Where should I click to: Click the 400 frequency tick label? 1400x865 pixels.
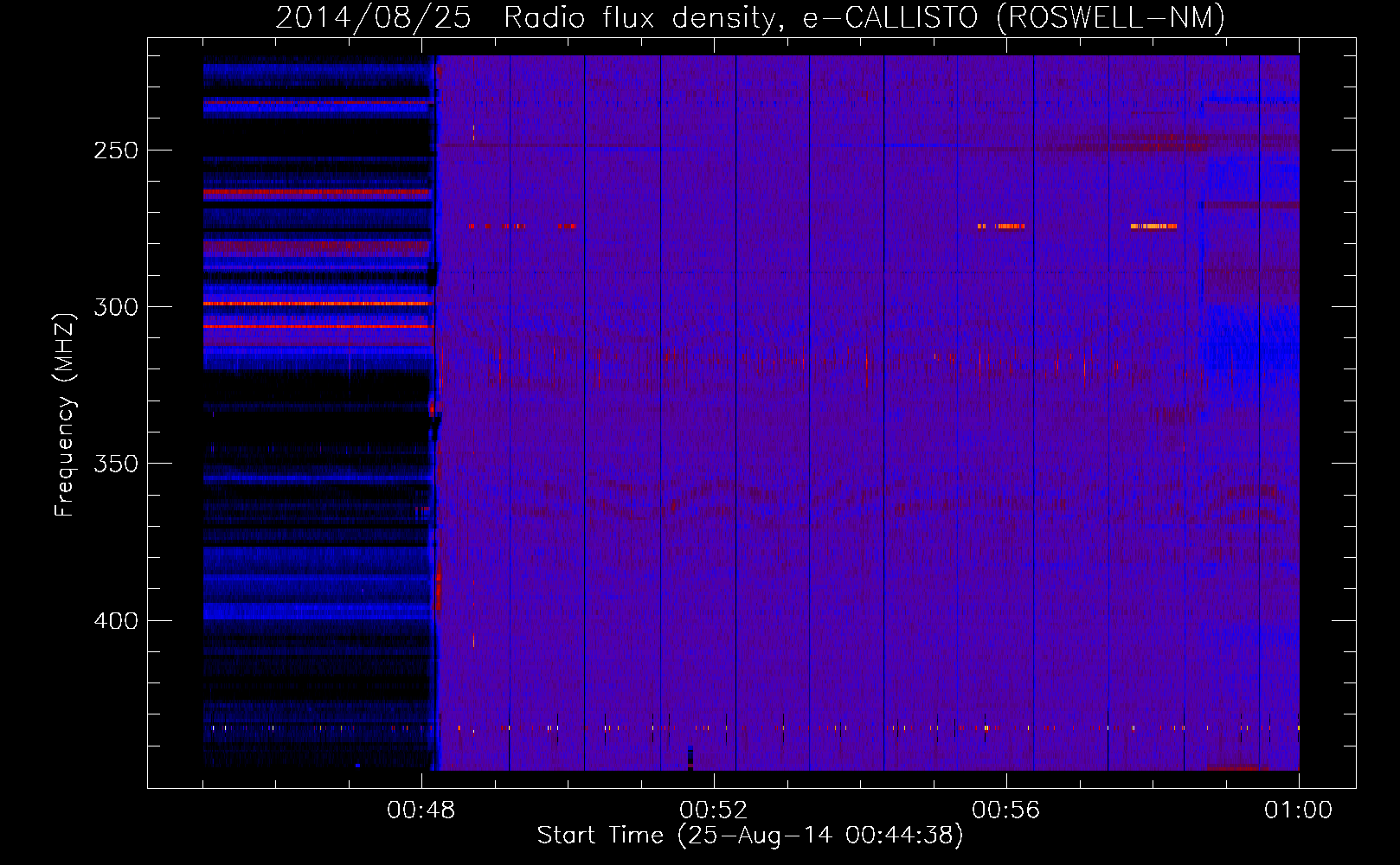click(x=116, y=621)
